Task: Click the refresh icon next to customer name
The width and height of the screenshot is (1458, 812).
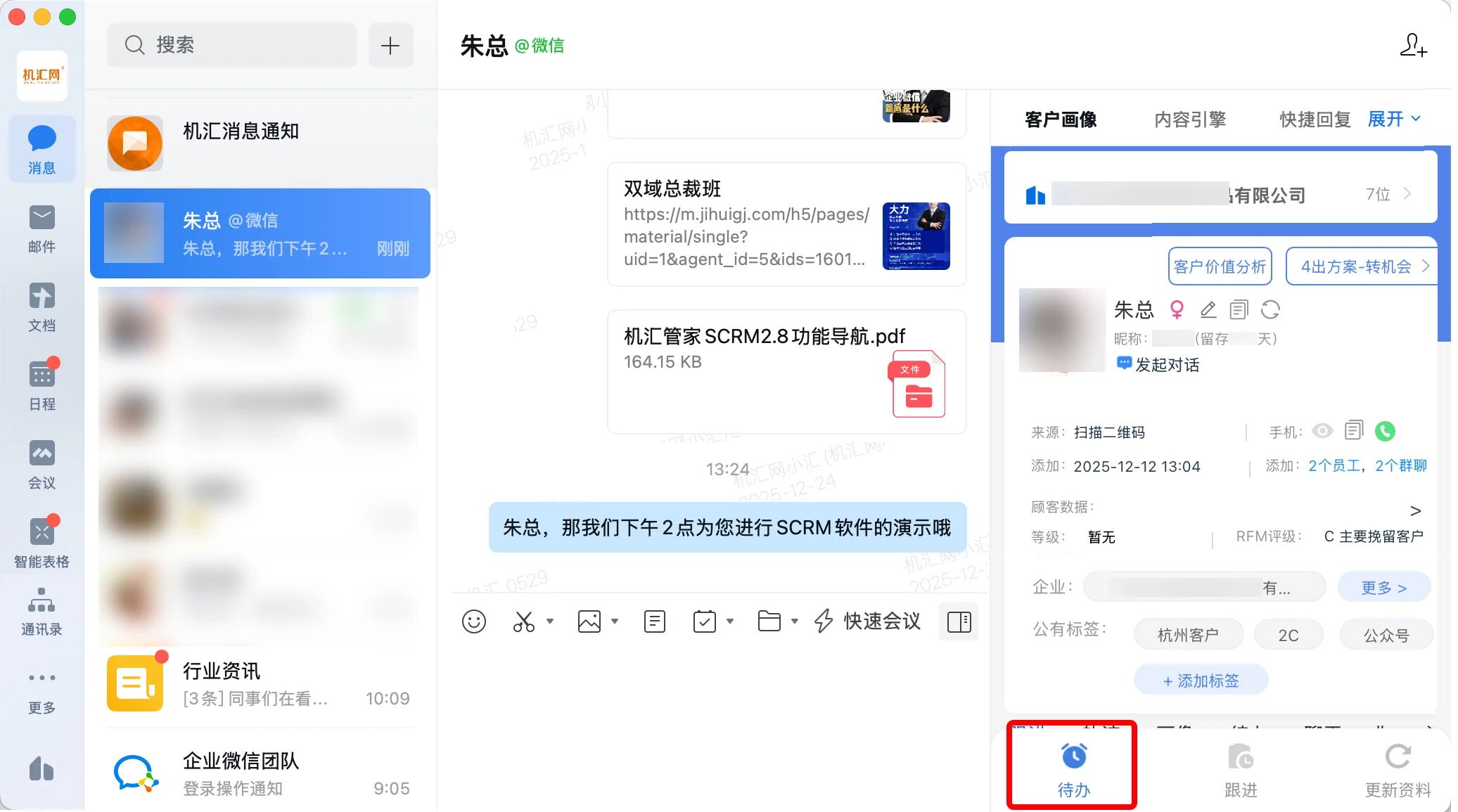Action: (x=1270, y=309)
